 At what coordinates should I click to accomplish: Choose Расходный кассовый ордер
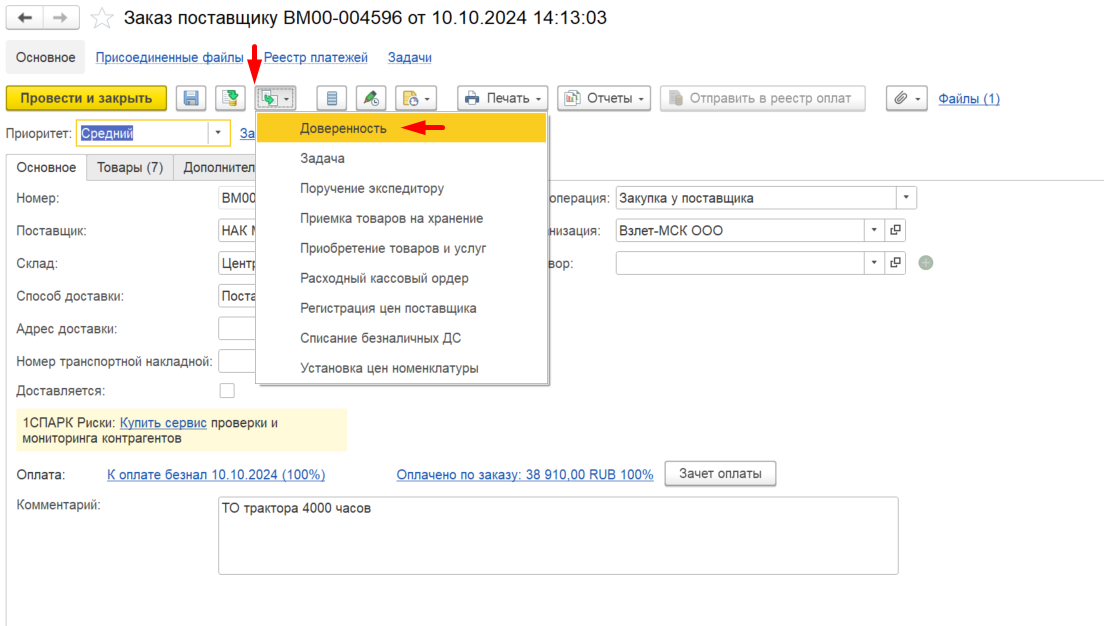click(x=401, y=278)
